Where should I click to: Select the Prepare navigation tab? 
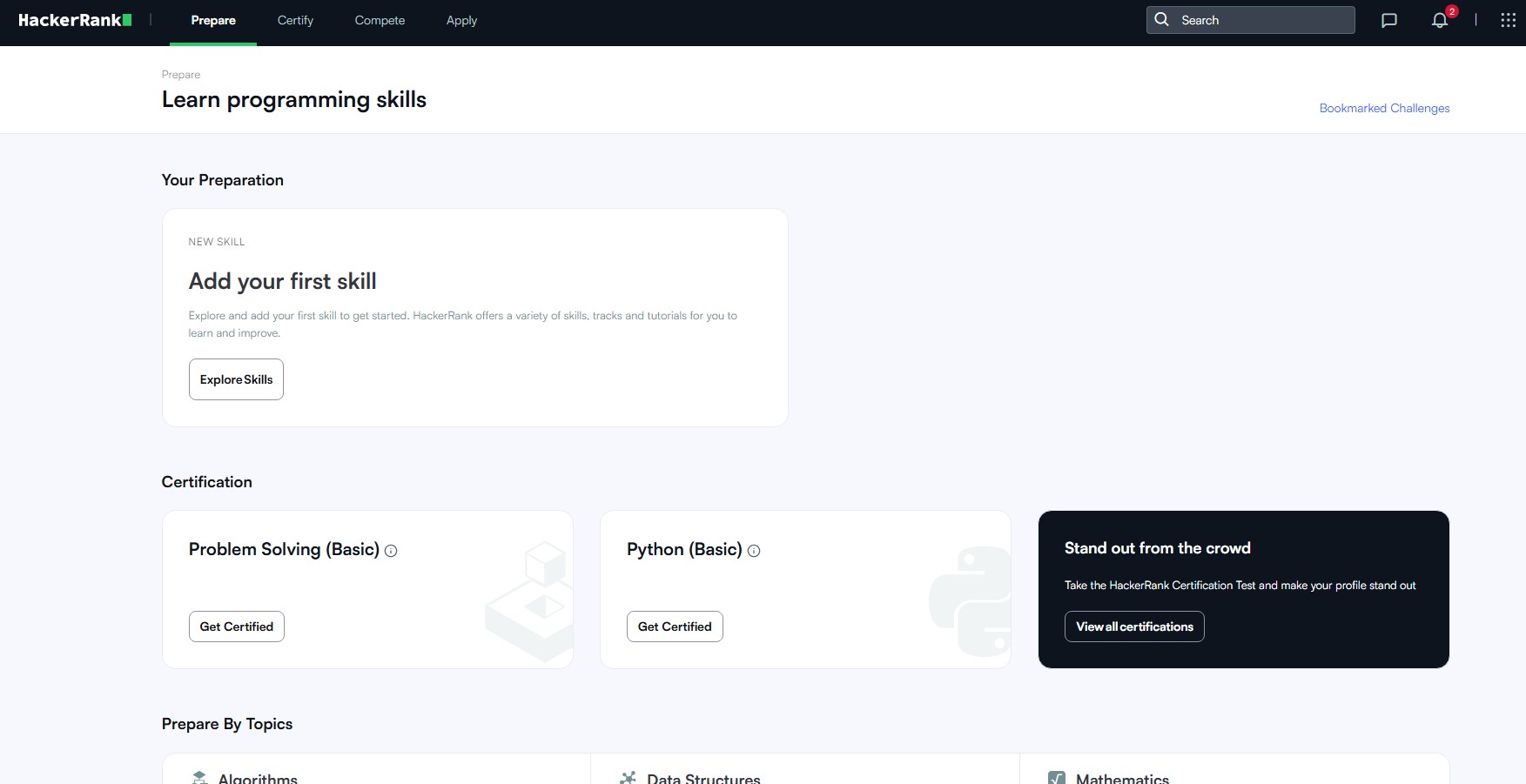click(x=212, y=20)
